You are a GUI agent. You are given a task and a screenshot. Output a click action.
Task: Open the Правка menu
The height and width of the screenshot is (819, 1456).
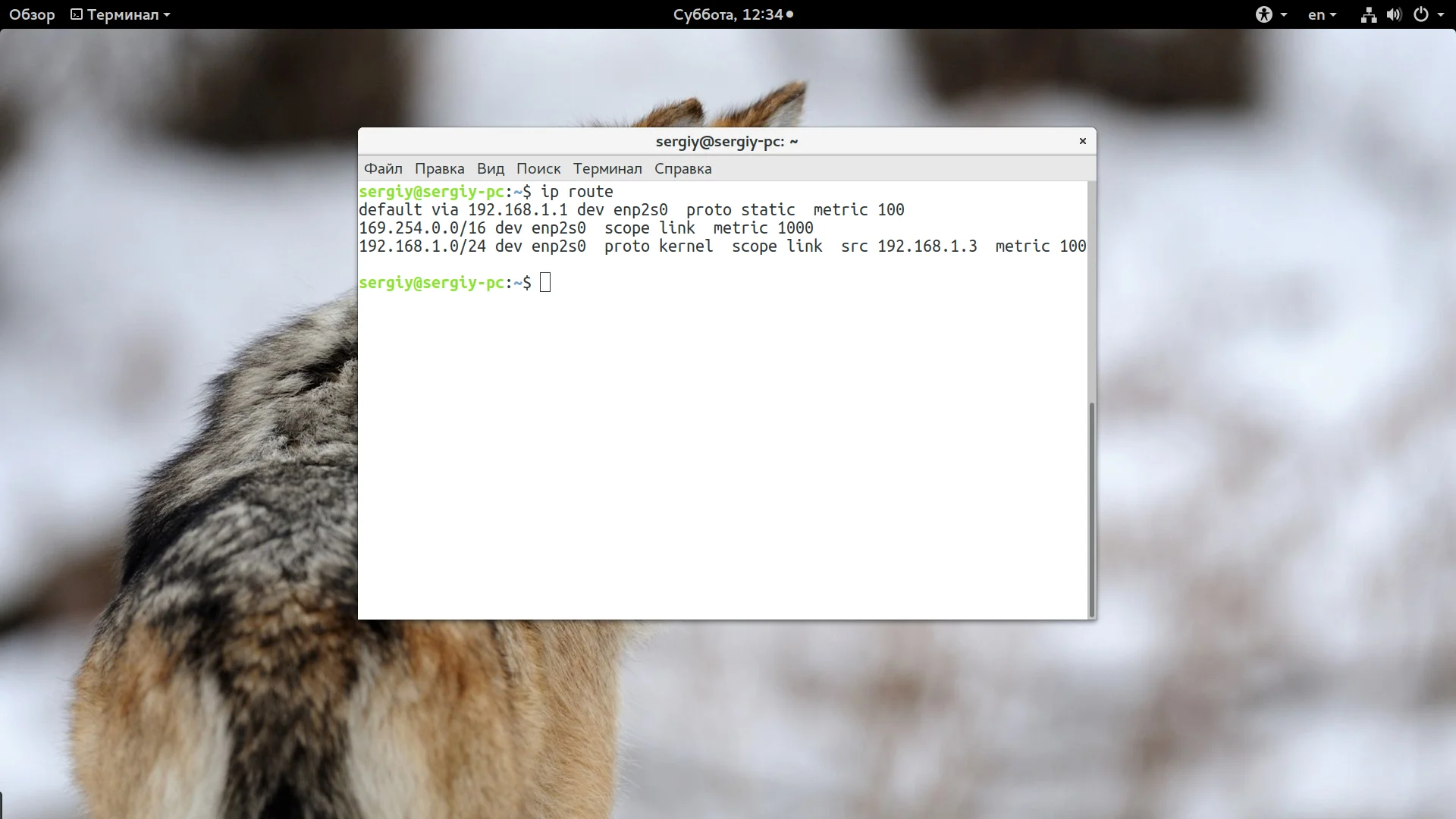point(439,168)
